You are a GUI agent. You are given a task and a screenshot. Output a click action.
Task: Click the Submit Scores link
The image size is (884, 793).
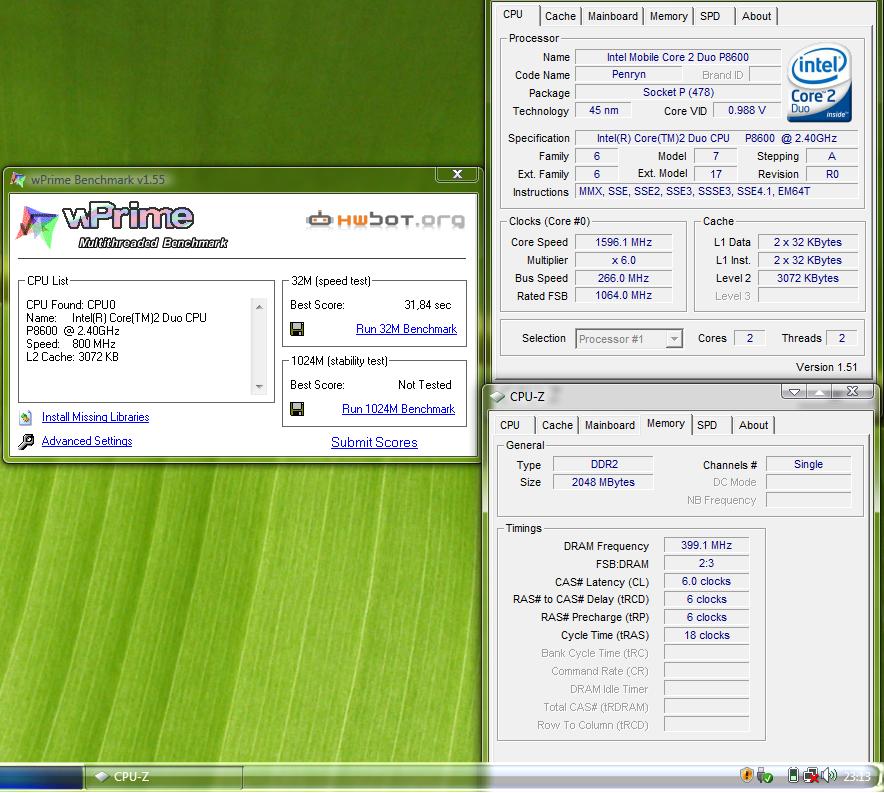coord(374,442)
